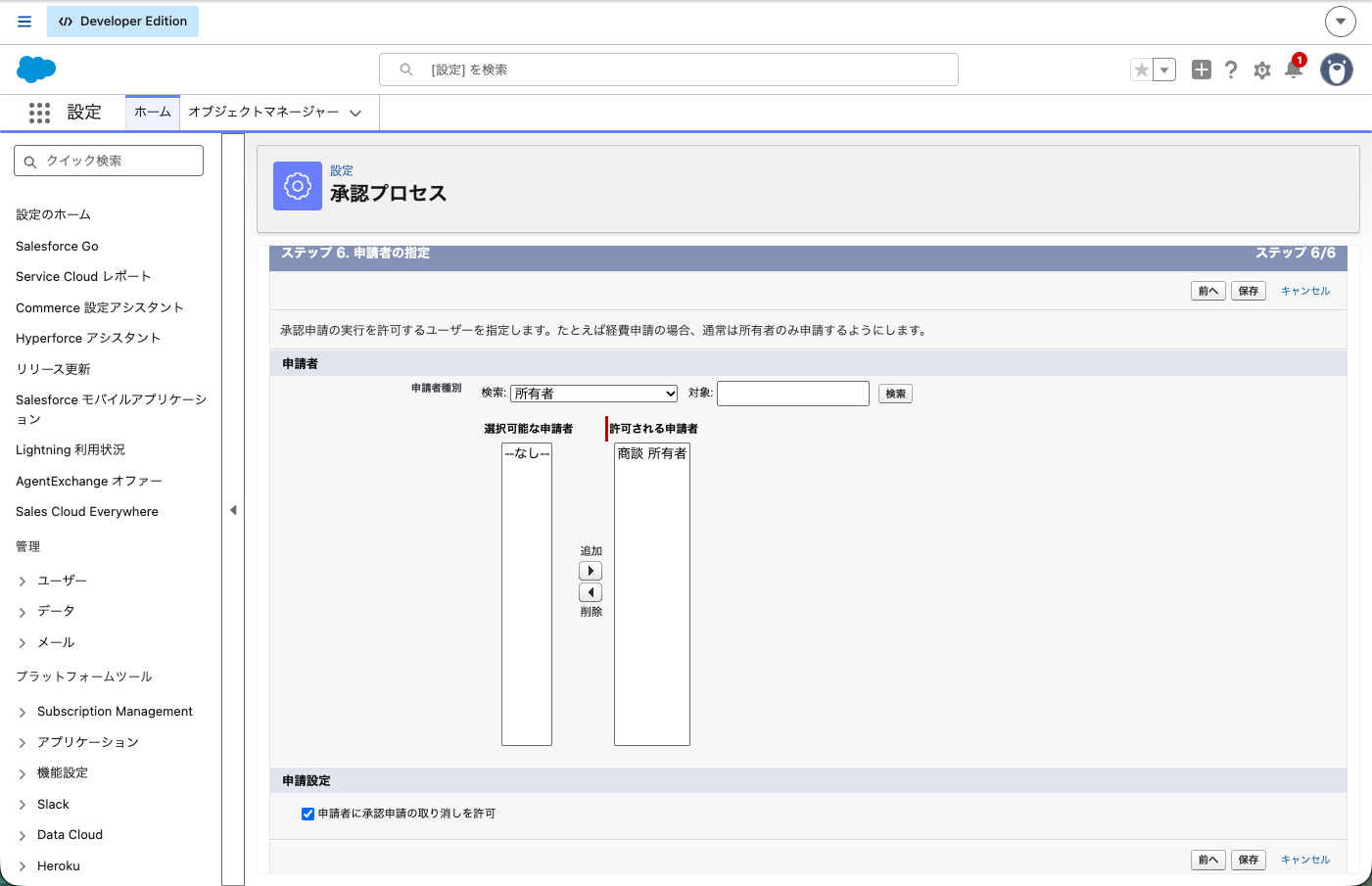Viewport: 1372px width, 886px height.
Task: Select --なし-- in 選択可能な申請者 list
Action: (527, 453)
